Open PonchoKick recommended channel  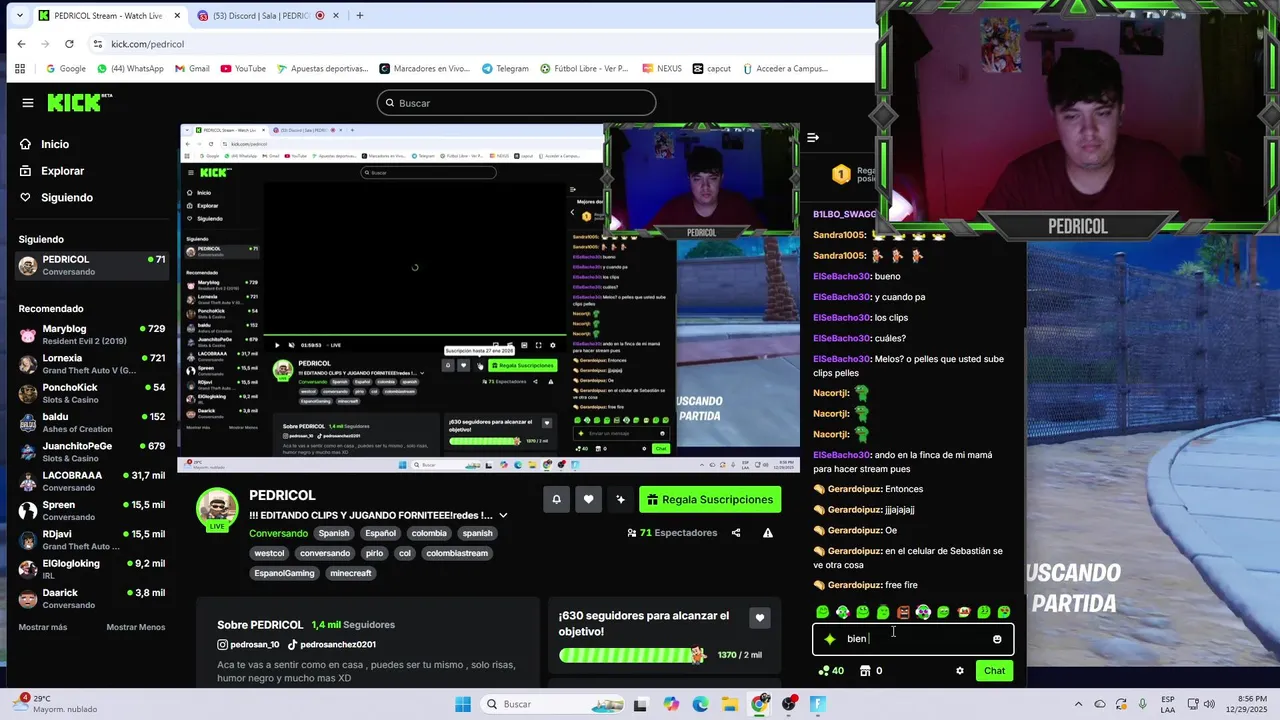click(92, 393)
